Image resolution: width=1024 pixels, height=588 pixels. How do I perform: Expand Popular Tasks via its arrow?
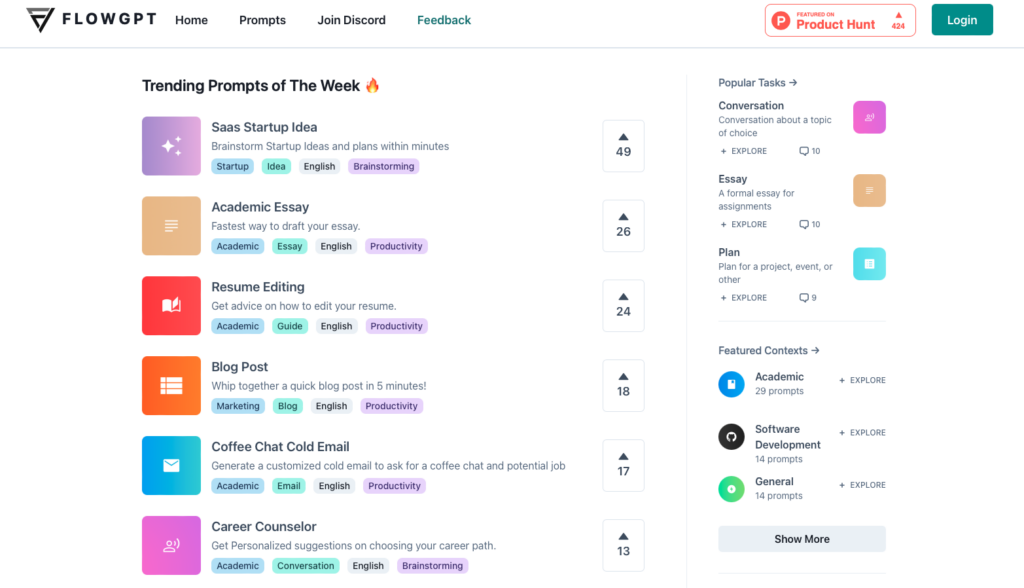[x=793, y=82]
